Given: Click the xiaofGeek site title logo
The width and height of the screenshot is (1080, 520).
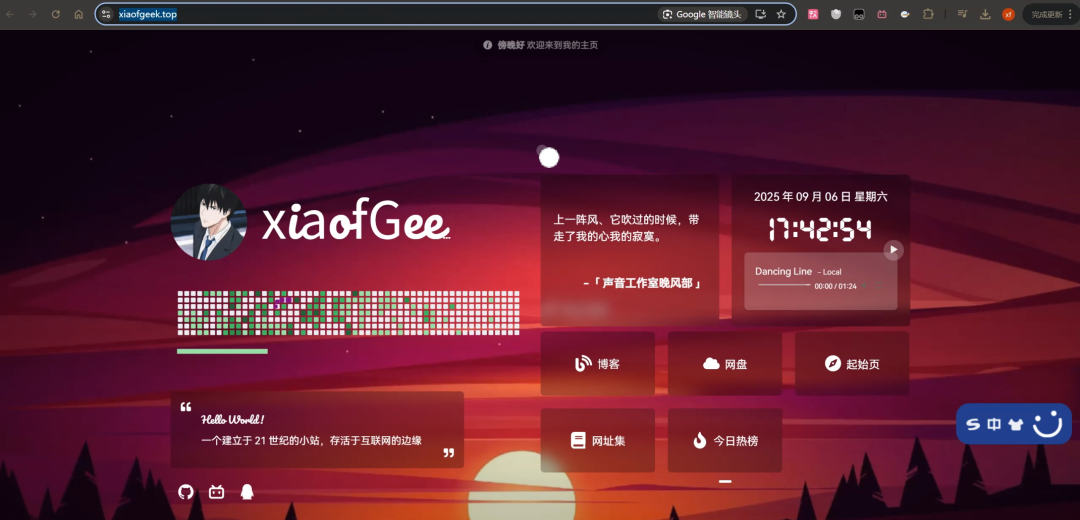Looking at the screenshot, I should pyautogui.click(x=356, y=220).
